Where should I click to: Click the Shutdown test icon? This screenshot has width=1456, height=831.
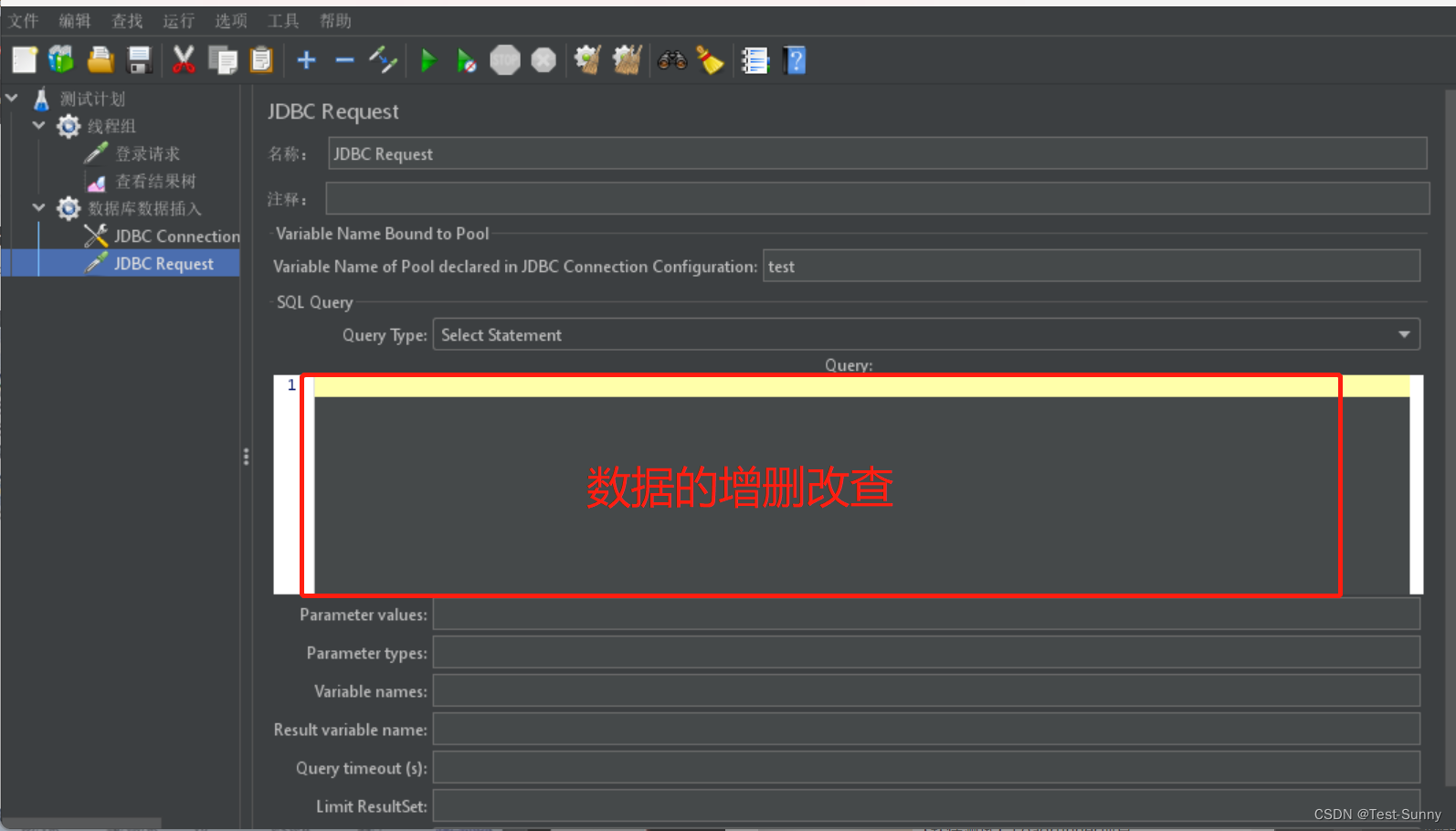click(x=543, y=60)
